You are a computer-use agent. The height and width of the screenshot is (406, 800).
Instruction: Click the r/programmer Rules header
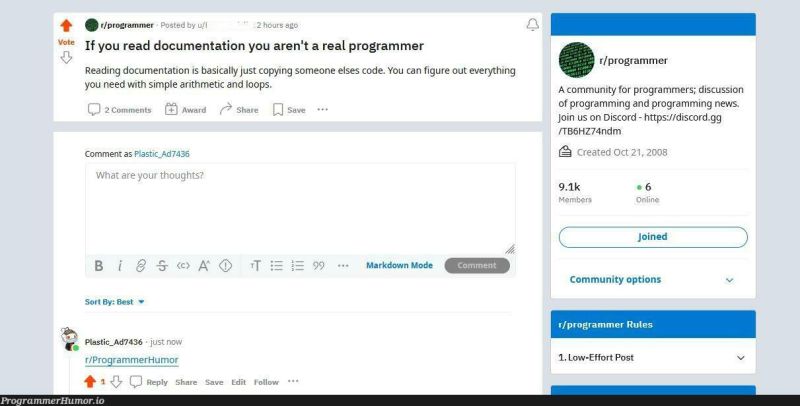click(x=653, y=324)
